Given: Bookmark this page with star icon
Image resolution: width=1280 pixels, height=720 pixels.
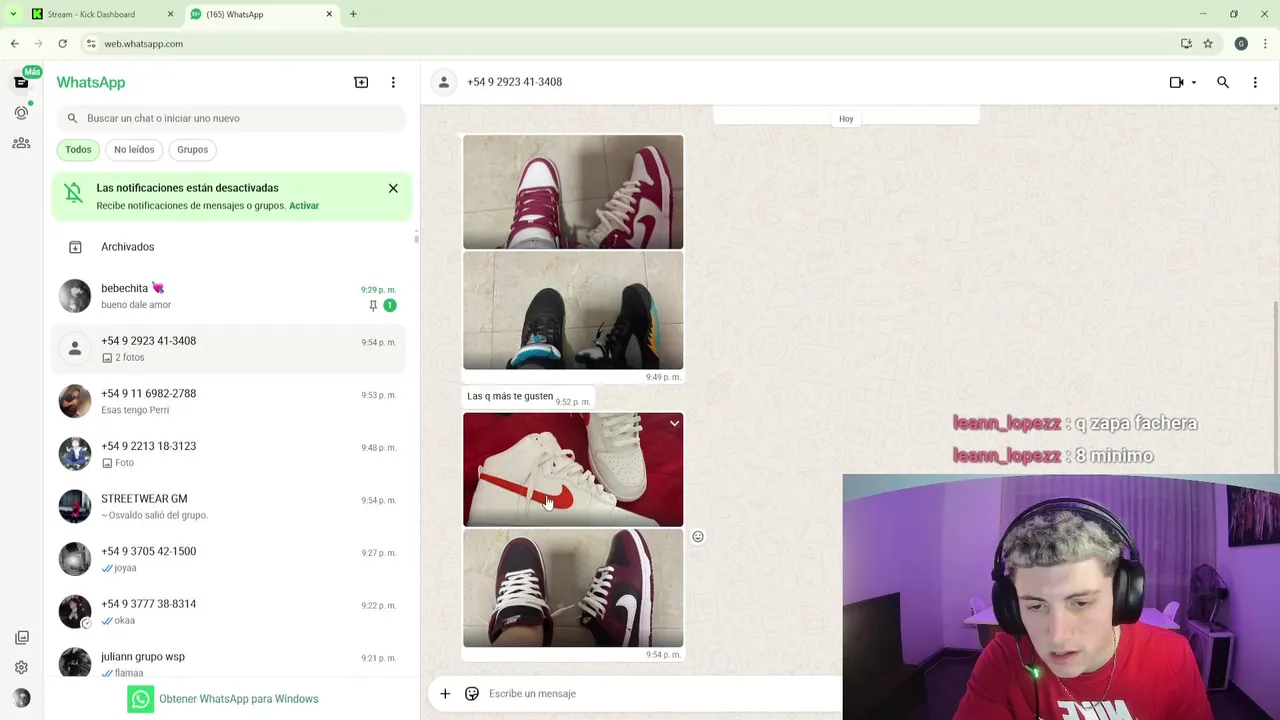Looking at the screenshot, I should point(1208,43).
